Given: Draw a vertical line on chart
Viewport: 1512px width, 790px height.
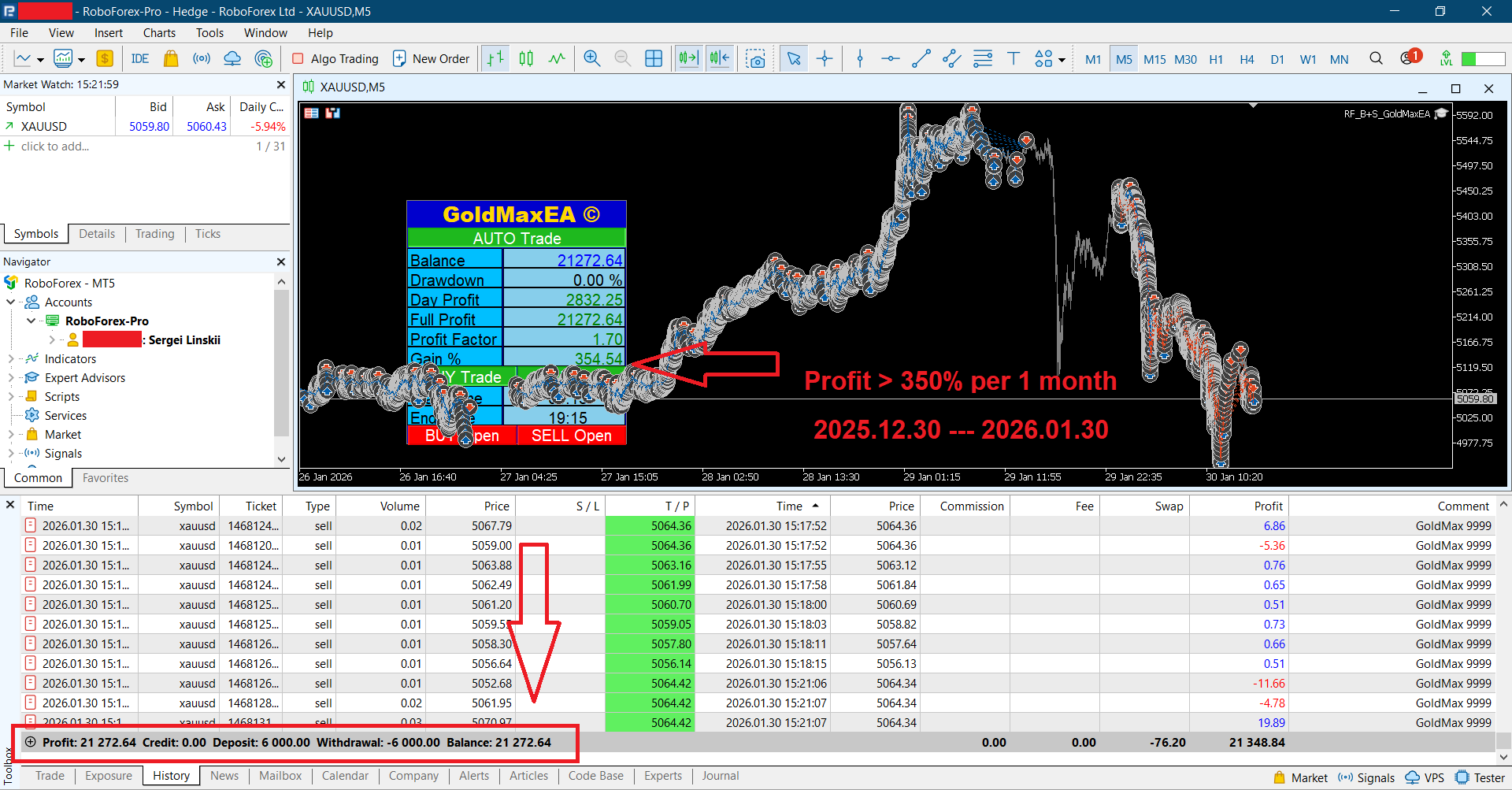Looking at the screenshot, I should click(x=860, y=58).
